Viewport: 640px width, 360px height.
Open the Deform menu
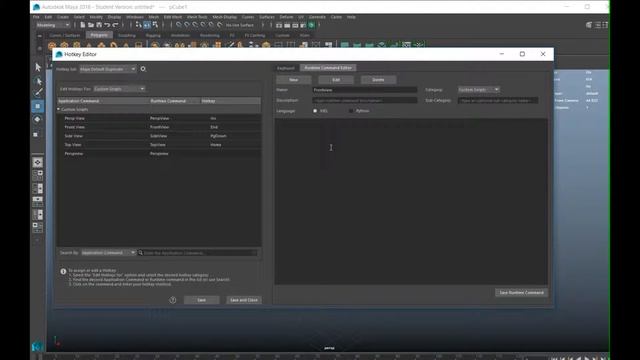[287, 17]
